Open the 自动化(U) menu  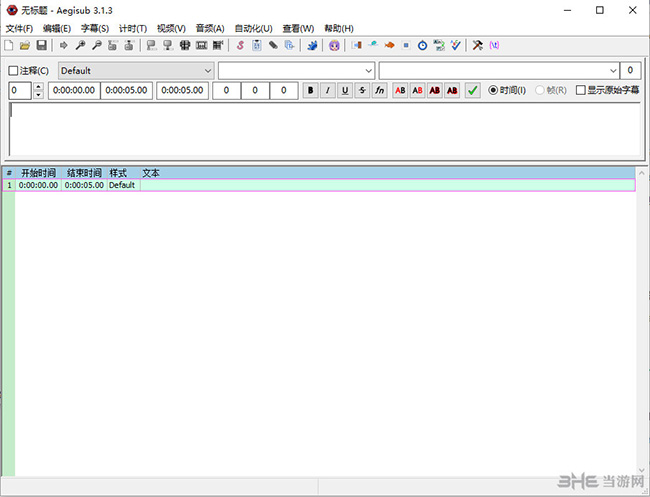click(253, 29)
